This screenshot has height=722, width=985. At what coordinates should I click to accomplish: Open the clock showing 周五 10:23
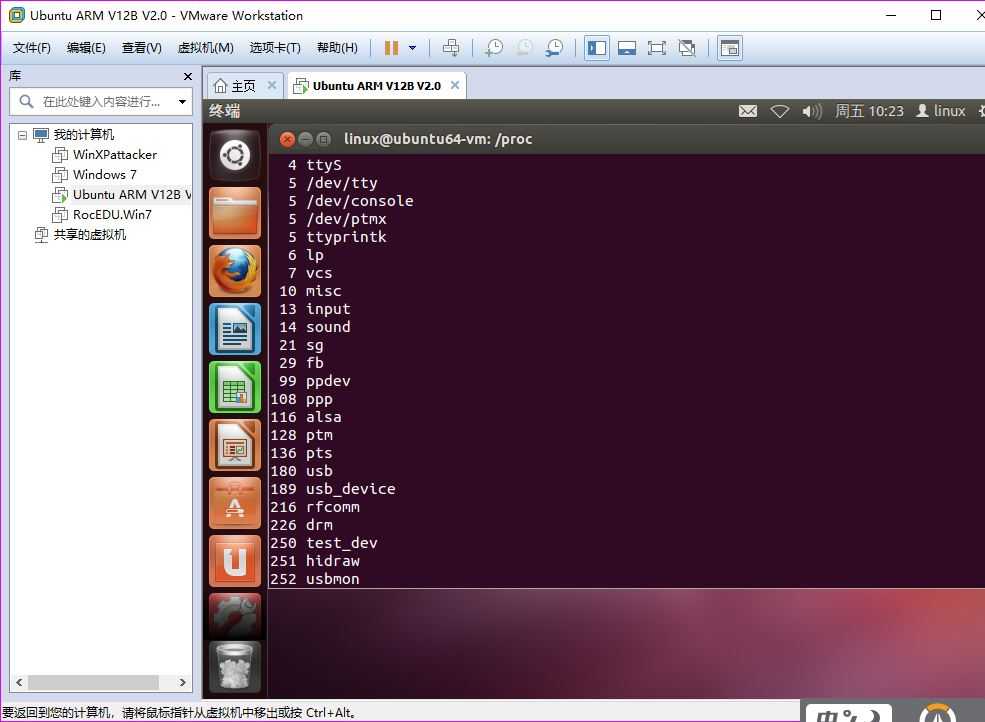pos(869,111)
